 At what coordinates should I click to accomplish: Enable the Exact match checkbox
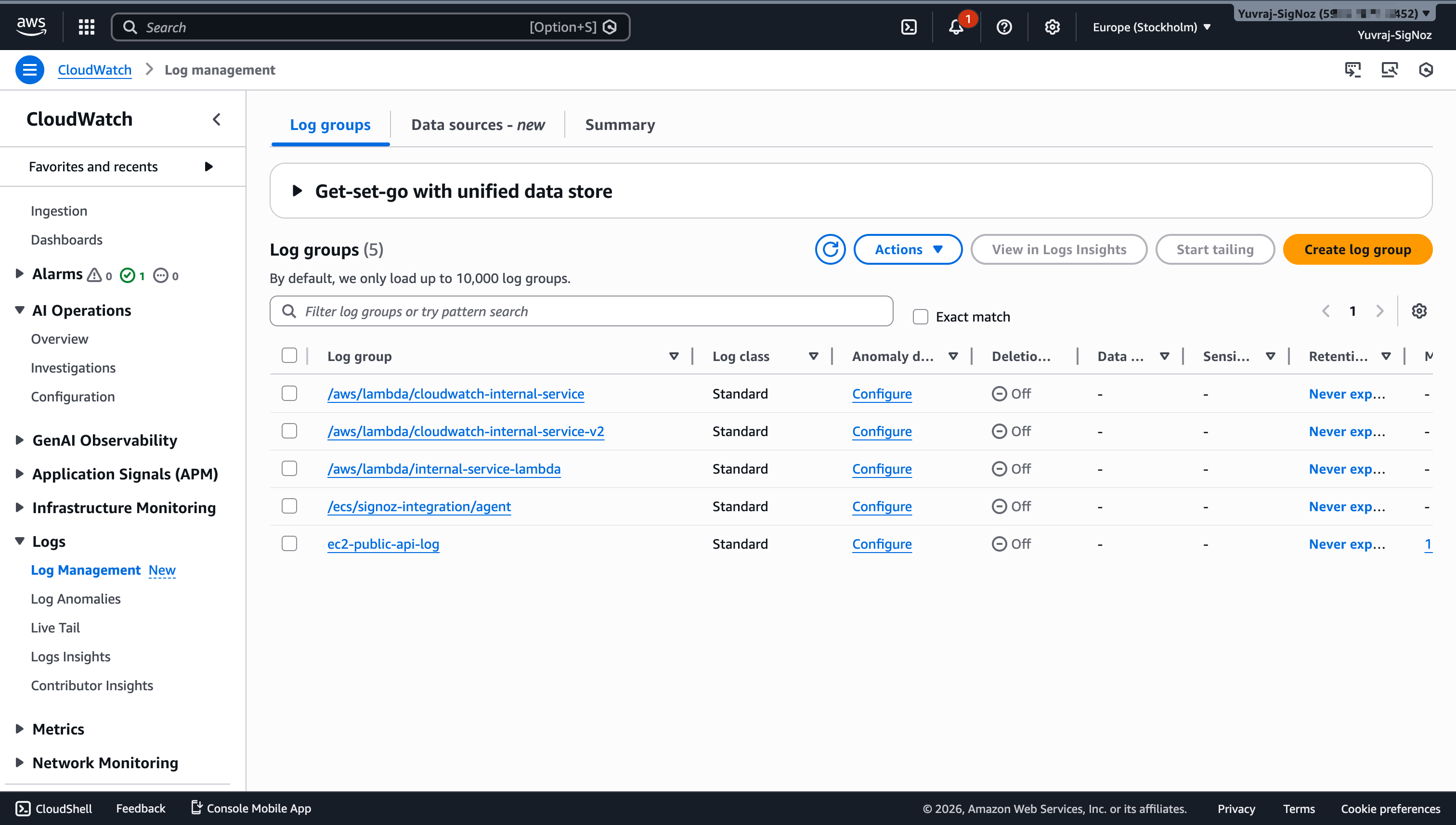921,316
